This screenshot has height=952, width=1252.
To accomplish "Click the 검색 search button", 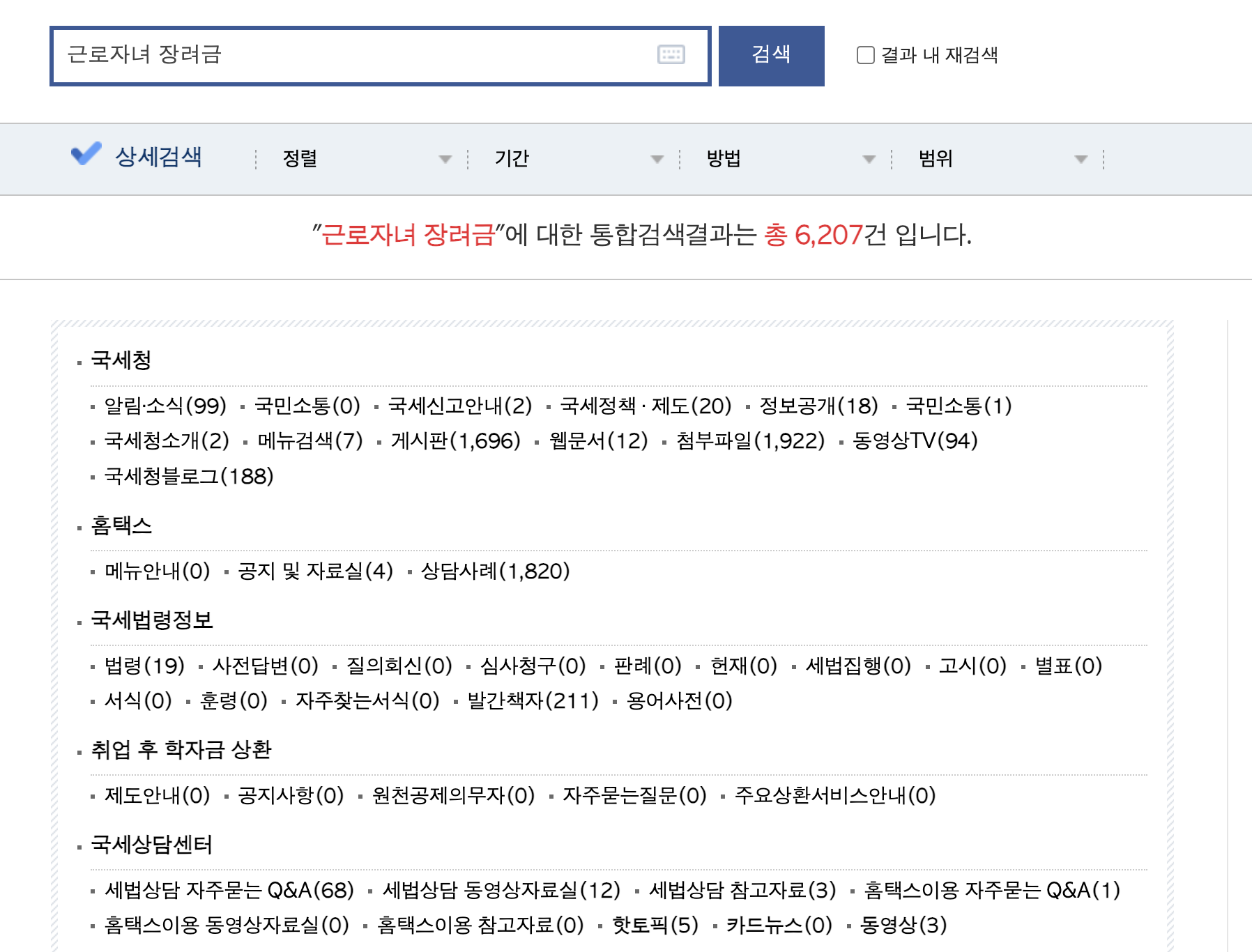I will click(x=771, y=56).
